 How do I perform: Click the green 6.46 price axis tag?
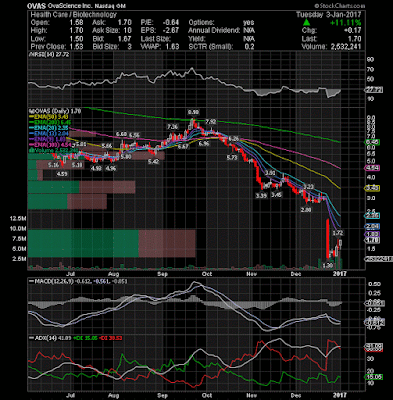point(373,142)
